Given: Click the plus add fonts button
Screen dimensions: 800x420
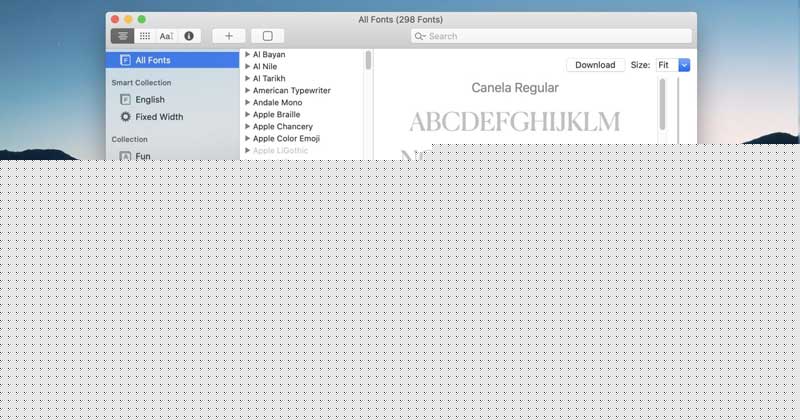Looking at the screenshot, I should pos(229,36).
